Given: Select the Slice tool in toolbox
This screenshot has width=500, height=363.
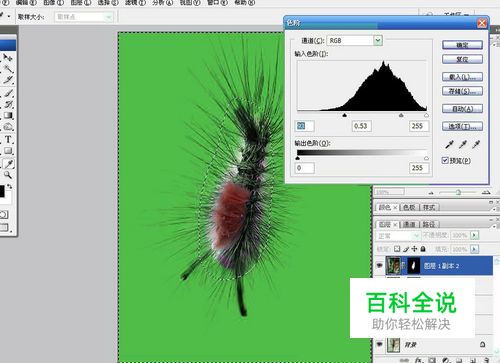Looking at the screenshot, I should click(x=8, y=80).
